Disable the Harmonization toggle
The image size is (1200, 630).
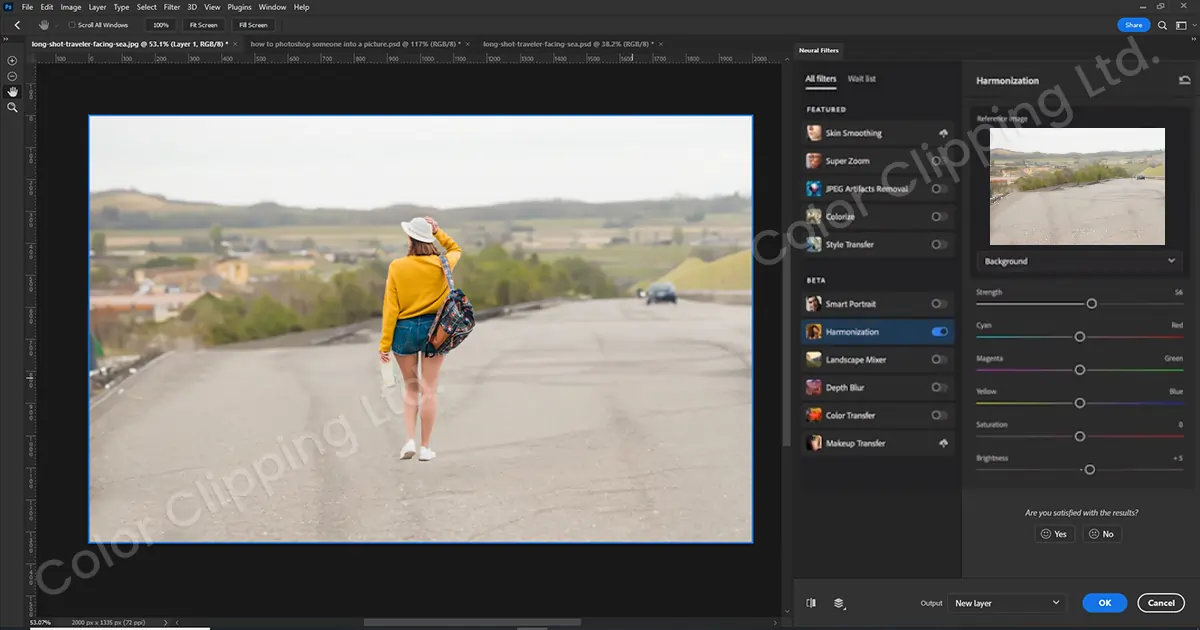[939, 331]
